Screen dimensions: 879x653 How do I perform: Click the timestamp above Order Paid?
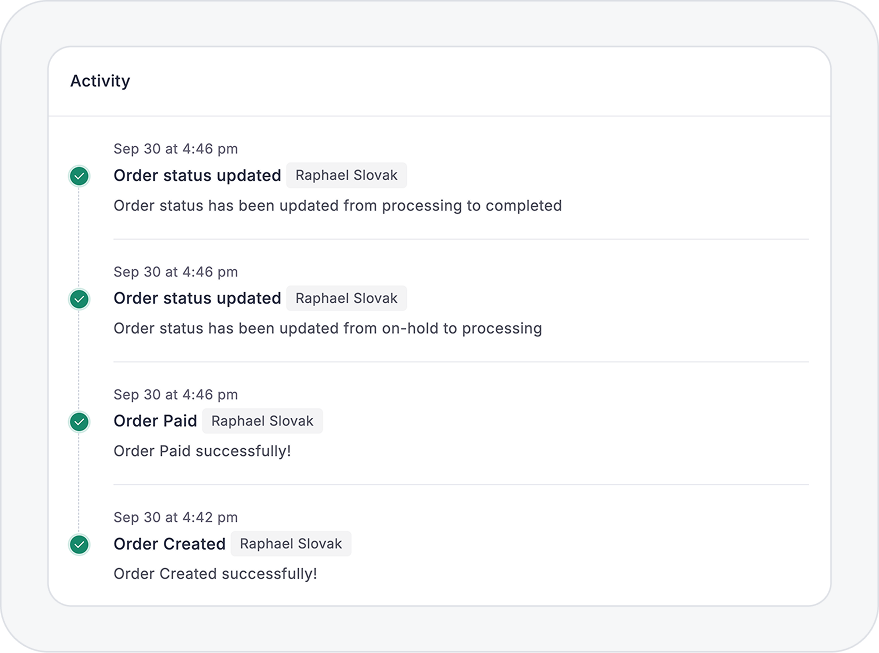(175, 395)
